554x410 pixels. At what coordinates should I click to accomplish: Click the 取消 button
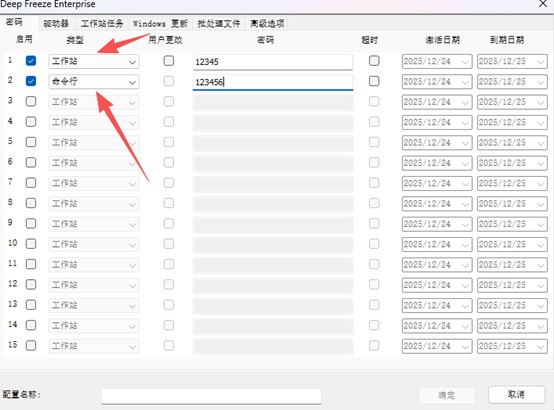[516, 394]
